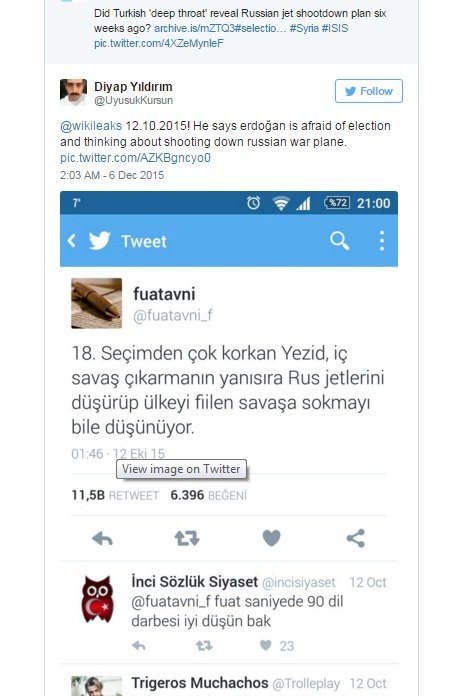Tap the fuatavni pen avatar image
465x696 pixels.
(x=97, y=303)
